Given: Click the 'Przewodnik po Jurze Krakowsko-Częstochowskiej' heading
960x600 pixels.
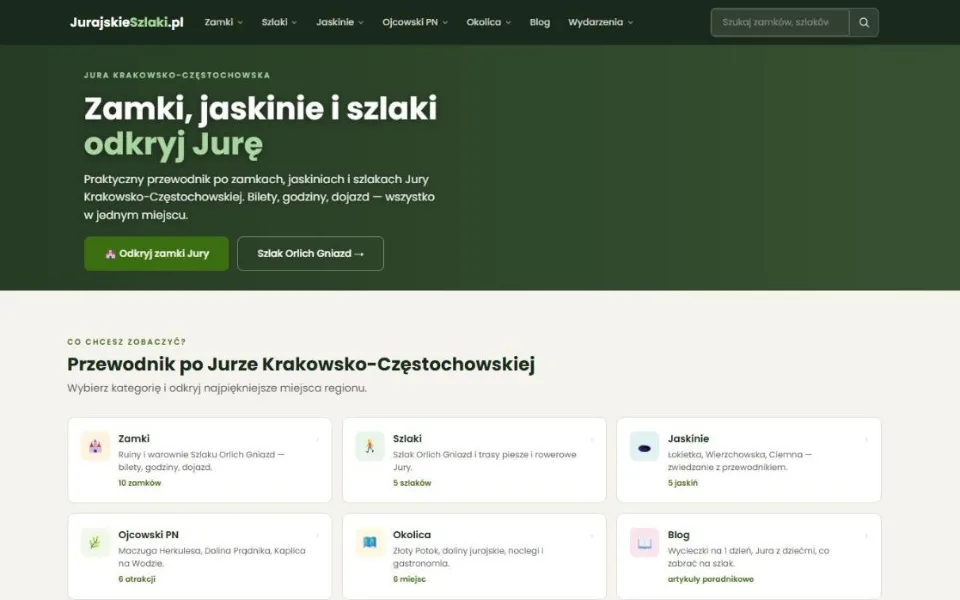Looking at the screenshot, I should 301,364.
